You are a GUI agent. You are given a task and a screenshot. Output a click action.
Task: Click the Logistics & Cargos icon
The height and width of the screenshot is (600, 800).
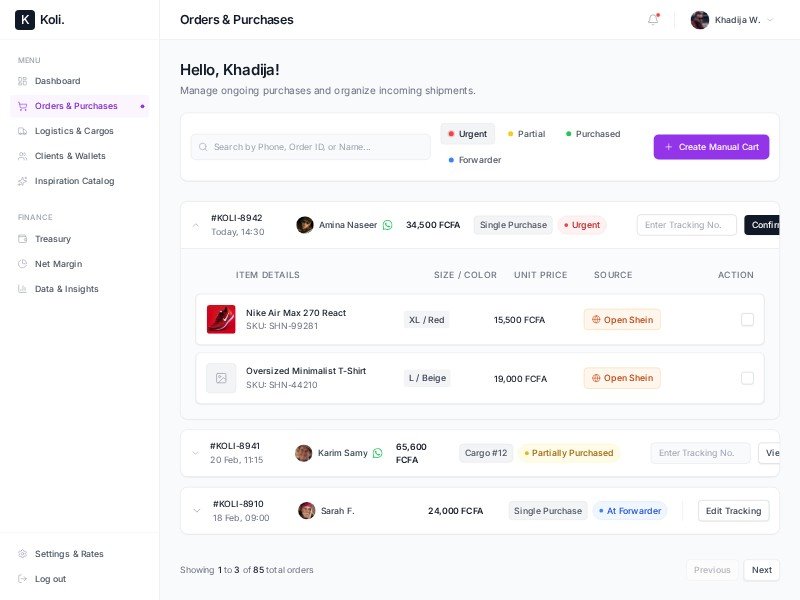pyautogui.click(x=23, y=131)
